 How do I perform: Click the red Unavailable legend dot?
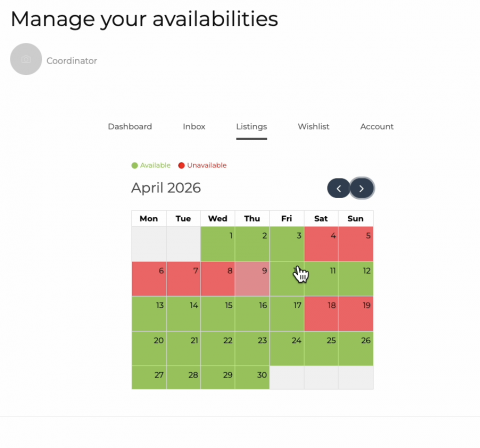(x=181, y=166)
